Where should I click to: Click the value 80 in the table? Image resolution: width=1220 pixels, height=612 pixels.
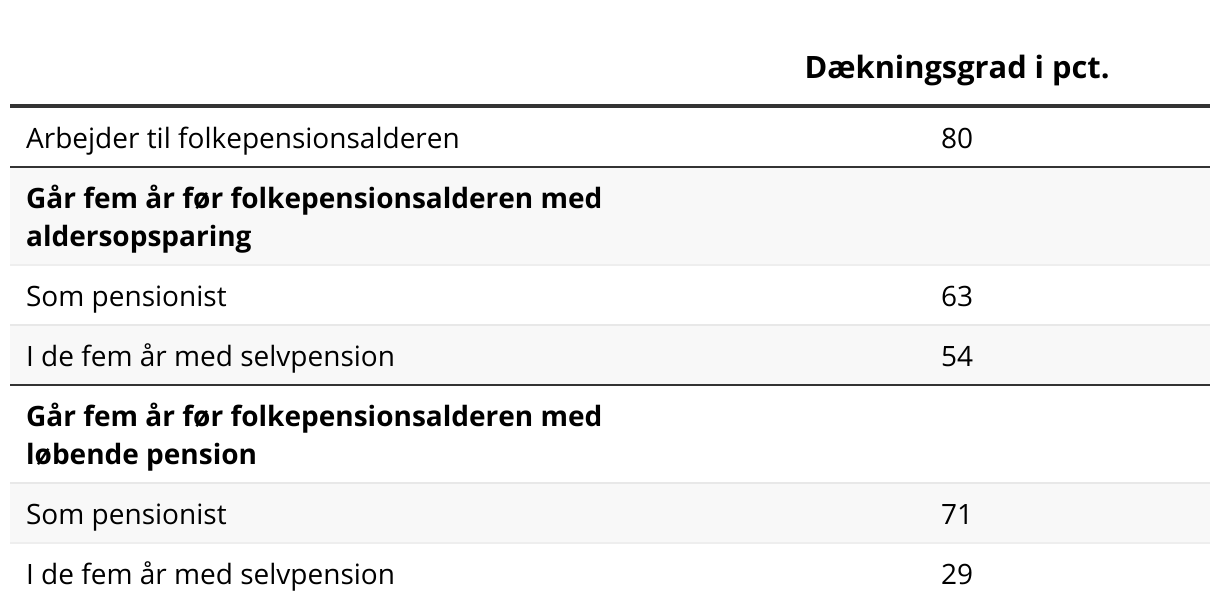click(x=956, y=138)
